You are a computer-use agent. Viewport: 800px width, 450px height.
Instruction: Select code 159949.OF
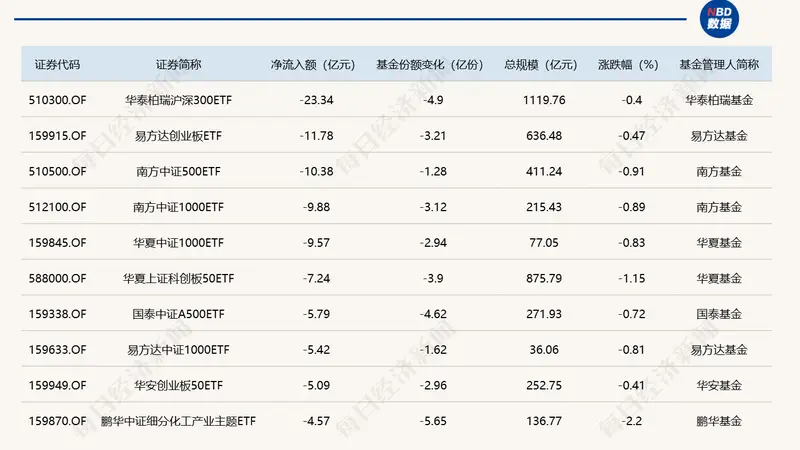click(57, 386)
